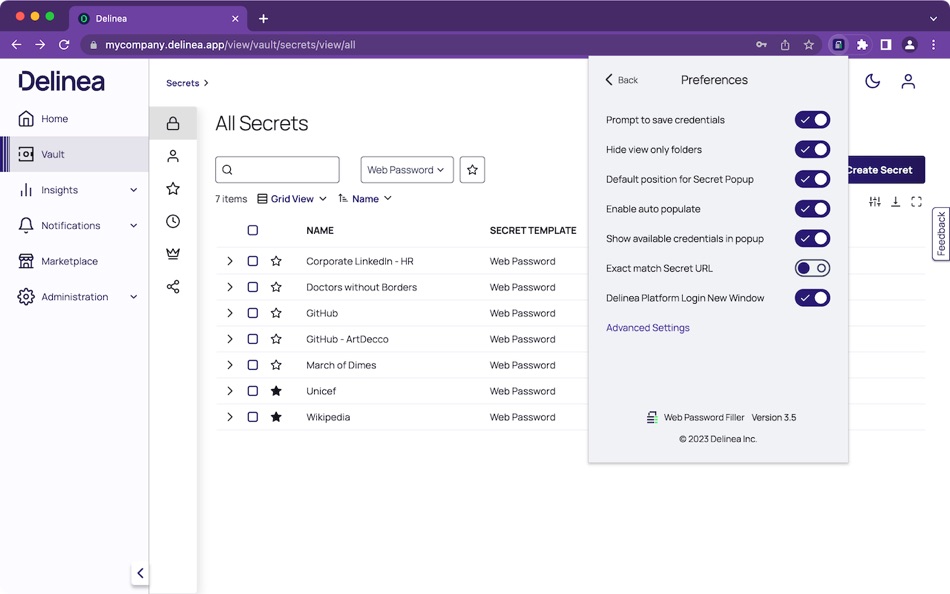Open Marketplace in sidebar

(74, 261)
